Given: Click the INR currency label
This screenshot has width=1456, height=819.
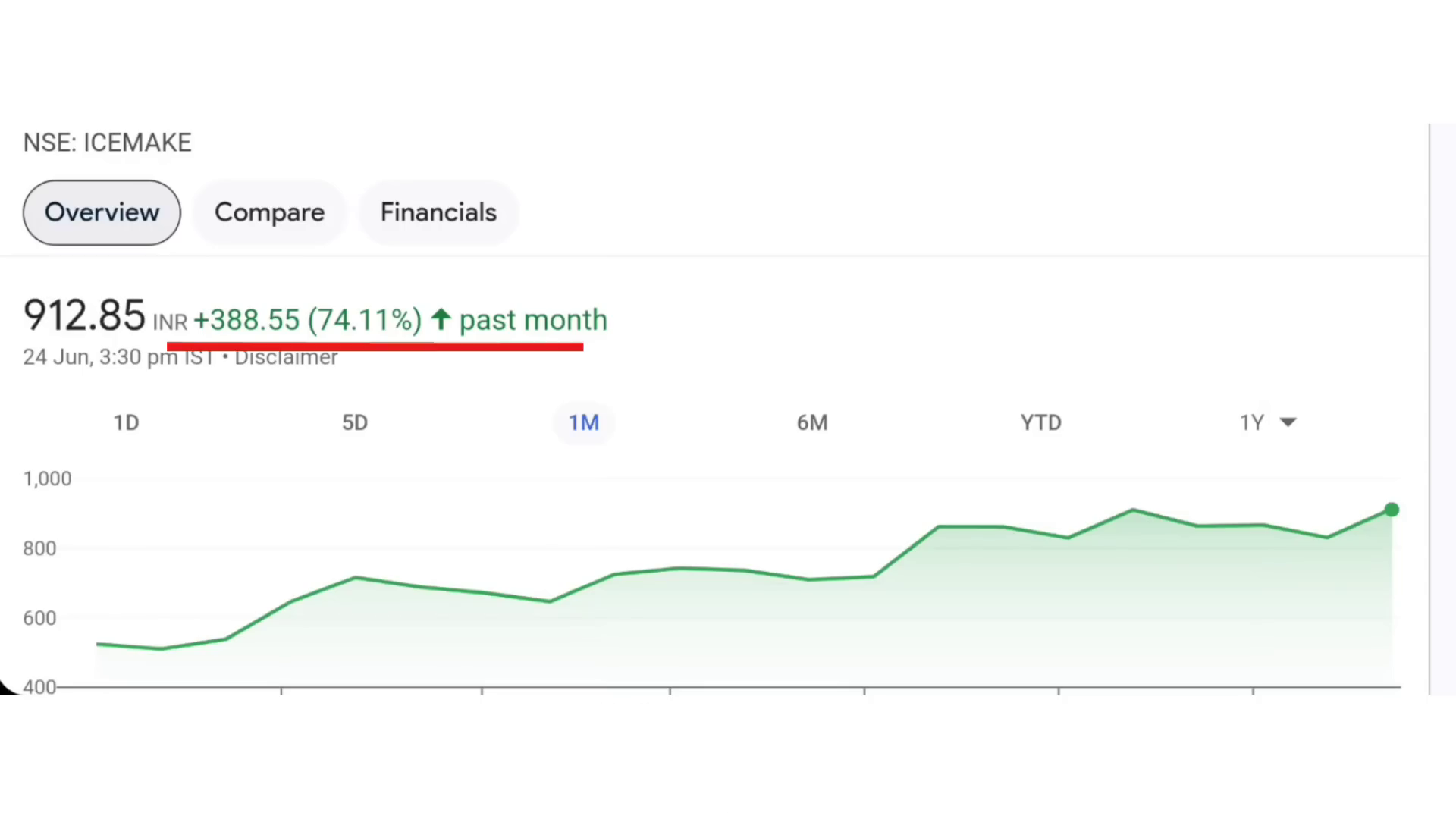Looking at the screenshot, I should pyautogui.click(x=170, y=323).
